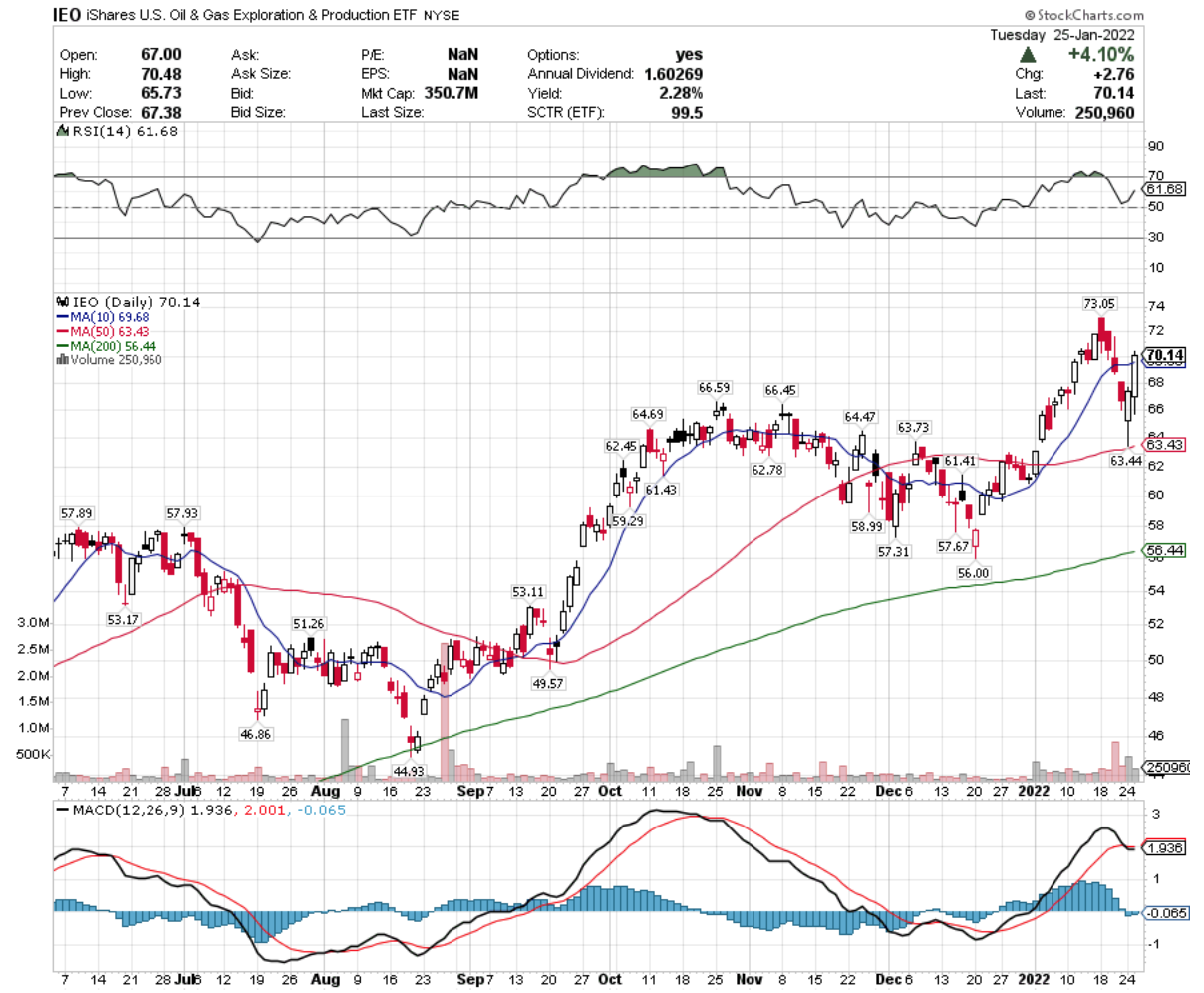Image resolution: width=1204 pixels, height=993 pixels.
Task: Click the green up-arrow change indicator
Action: pyautogui.click(x=1028, y=54)
